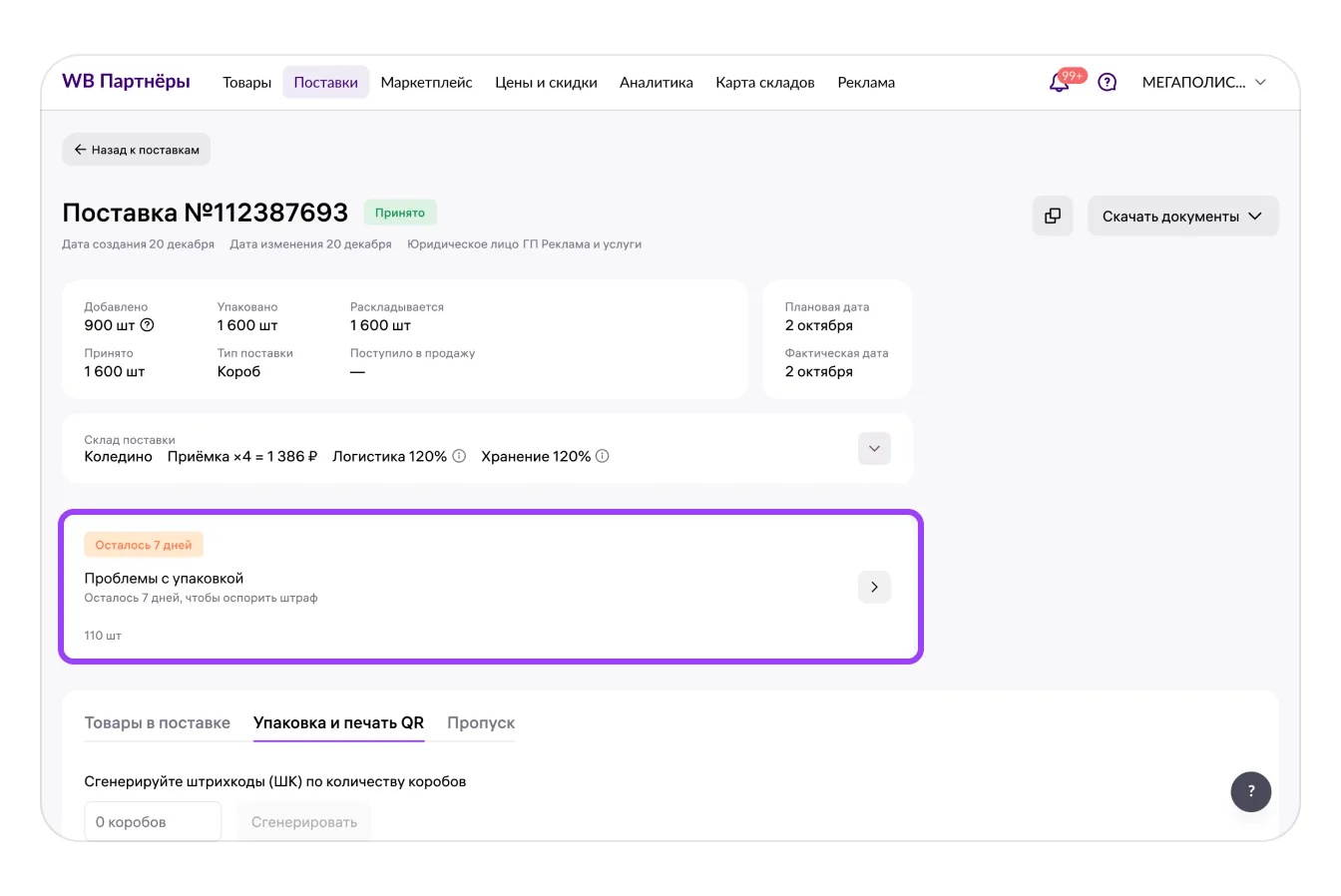Image resolution: width=1341 pixels, height=896 pixels.
Task: Click the info icon beside Хранение 120%
Action: (603, 456)
